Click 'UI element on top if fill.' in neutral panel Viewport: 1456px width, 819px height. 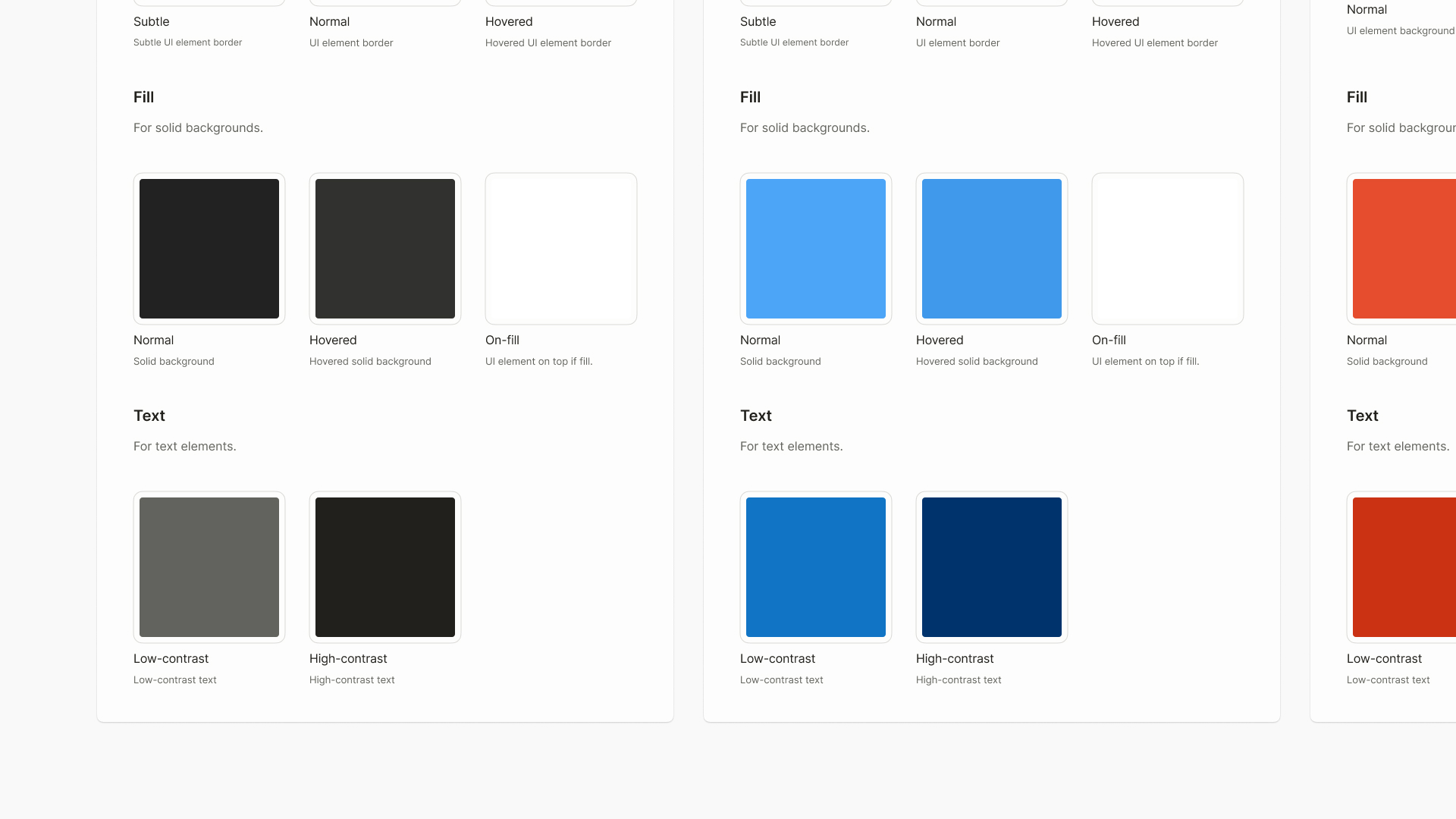click(539, 362)
